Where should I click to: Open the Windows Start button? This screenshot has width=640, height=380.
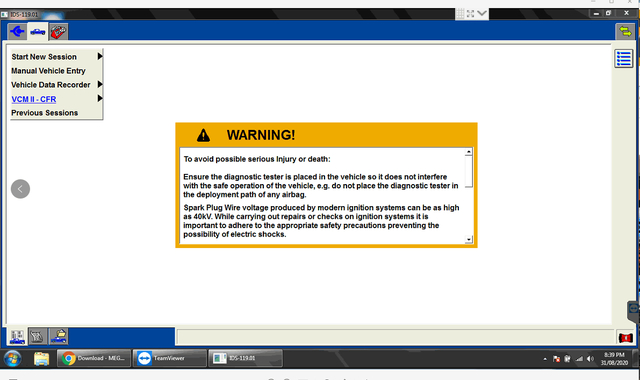tap(12, 359)
